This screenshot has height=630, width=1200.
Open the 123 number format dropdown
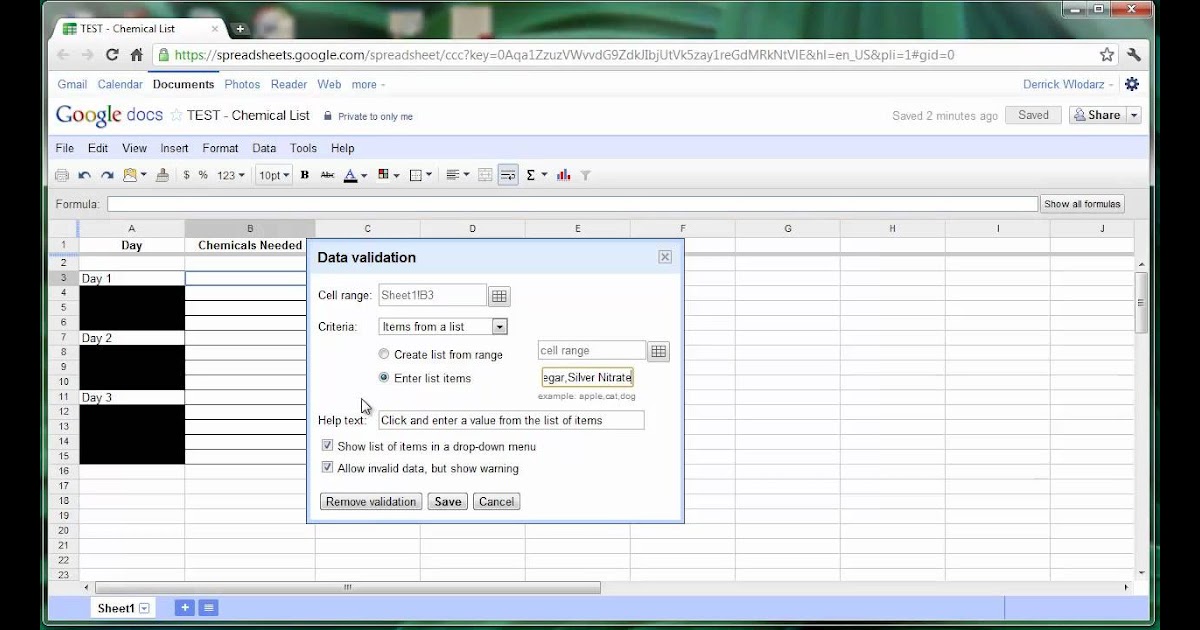click(231, 175)
